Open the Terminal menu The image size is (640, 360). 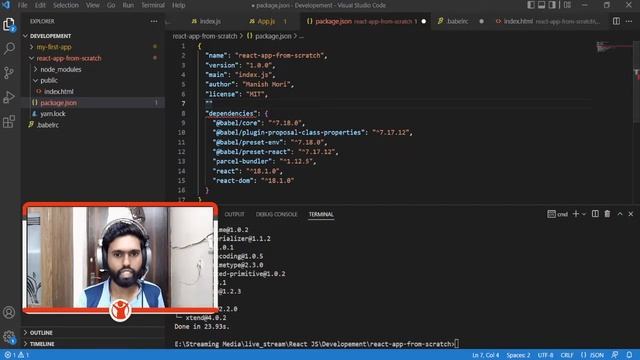(153, 5)
